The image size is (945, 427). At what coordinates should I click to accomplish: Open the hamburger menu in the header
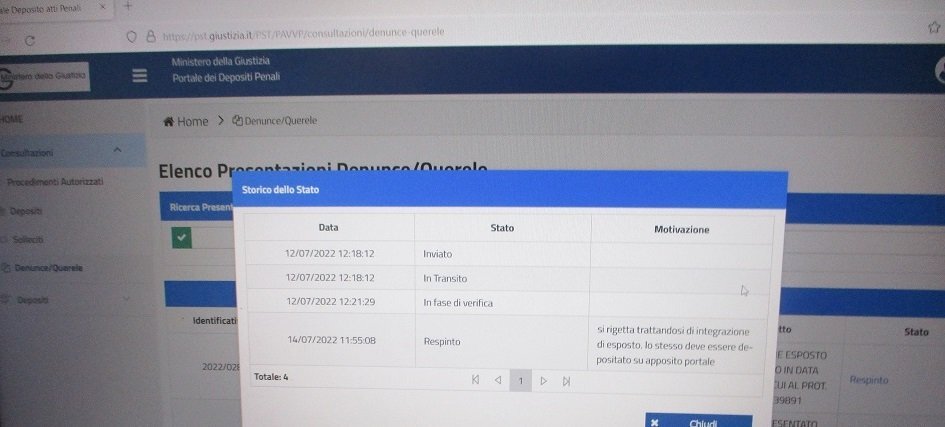pyautogui.click(x=139, y=76)
